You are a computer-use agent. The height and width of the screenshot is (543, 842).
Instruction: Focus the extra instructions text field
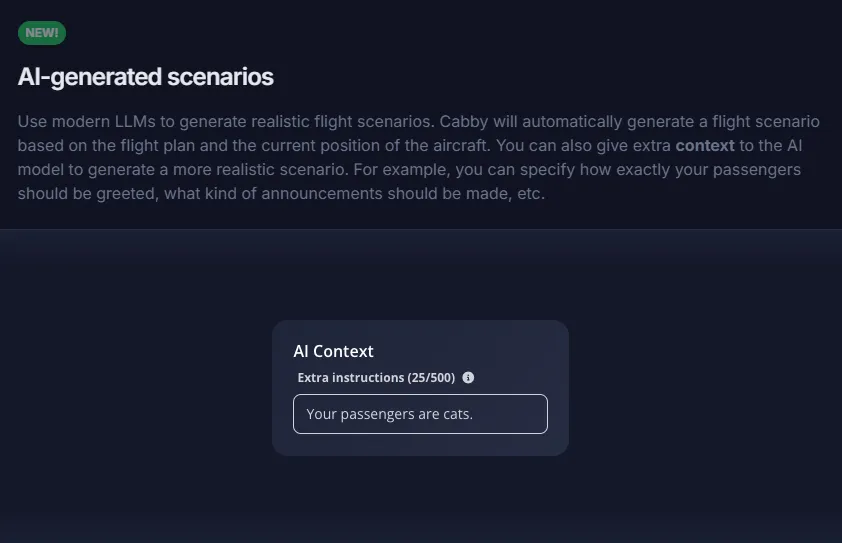pyautogui.click(x=420, y=414)
